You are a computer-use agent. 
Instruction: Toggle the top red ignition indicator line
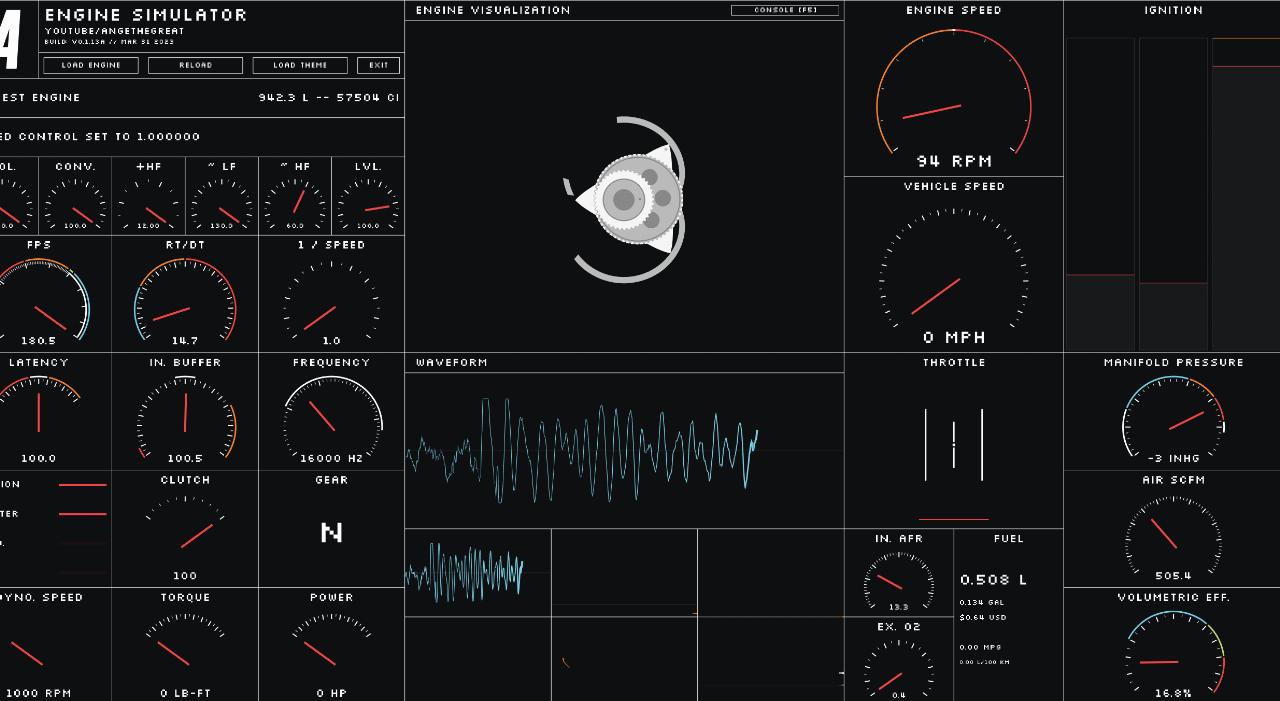[x=82, y=485]
